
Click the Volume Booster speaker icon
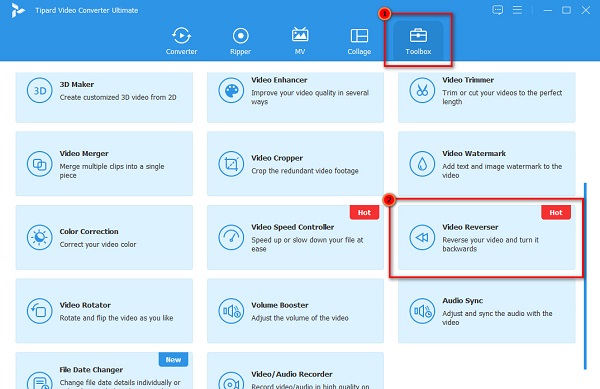point(231,311)
